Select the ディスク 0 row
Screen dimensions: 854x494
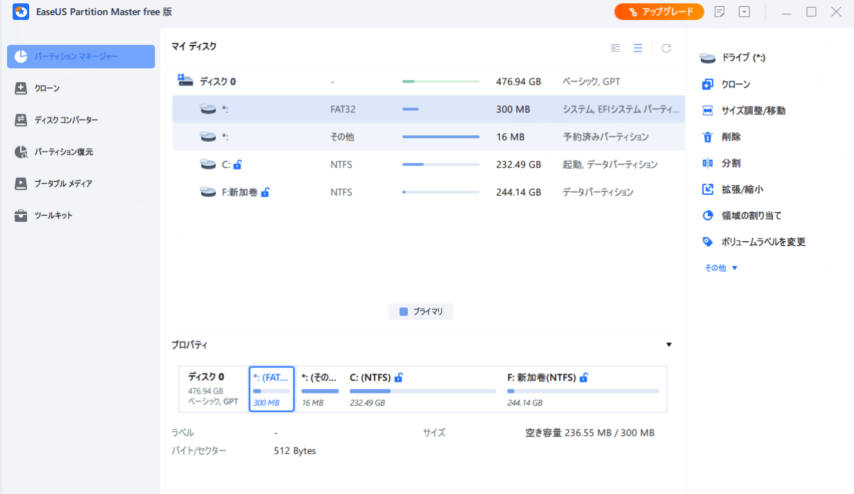pyautogui.click(x=428, y=82)
